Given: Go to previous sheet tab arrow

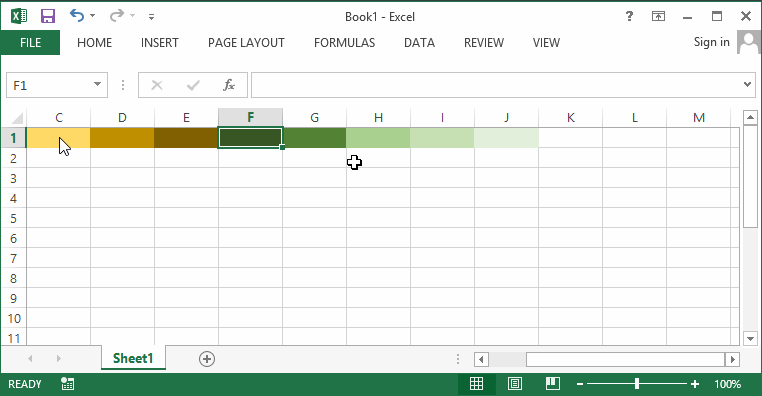Looking at the screenshot, I should click(x=30, y=359).
